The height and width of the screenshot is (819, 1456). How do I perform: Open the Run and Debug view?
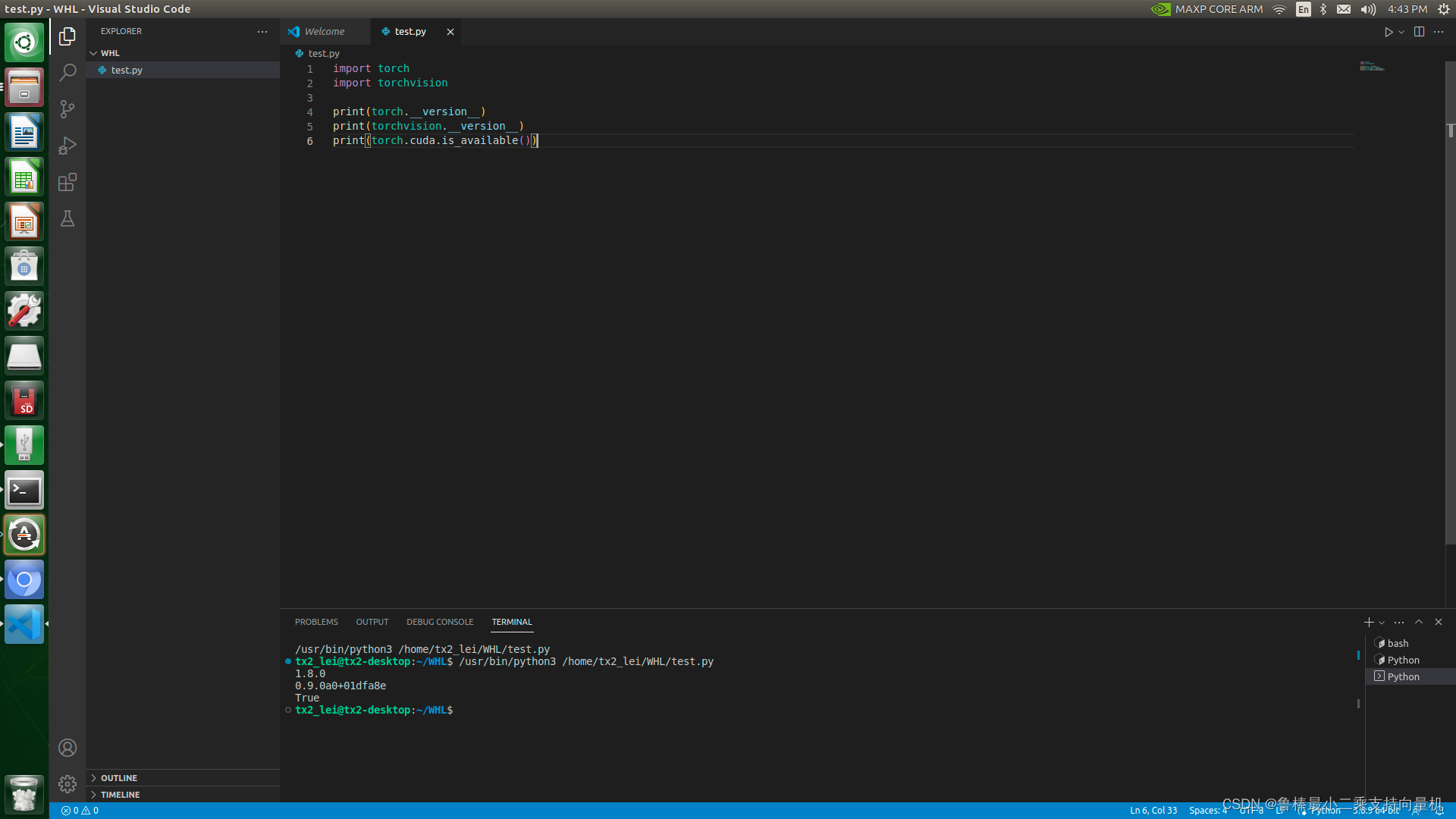click(67, 146)
